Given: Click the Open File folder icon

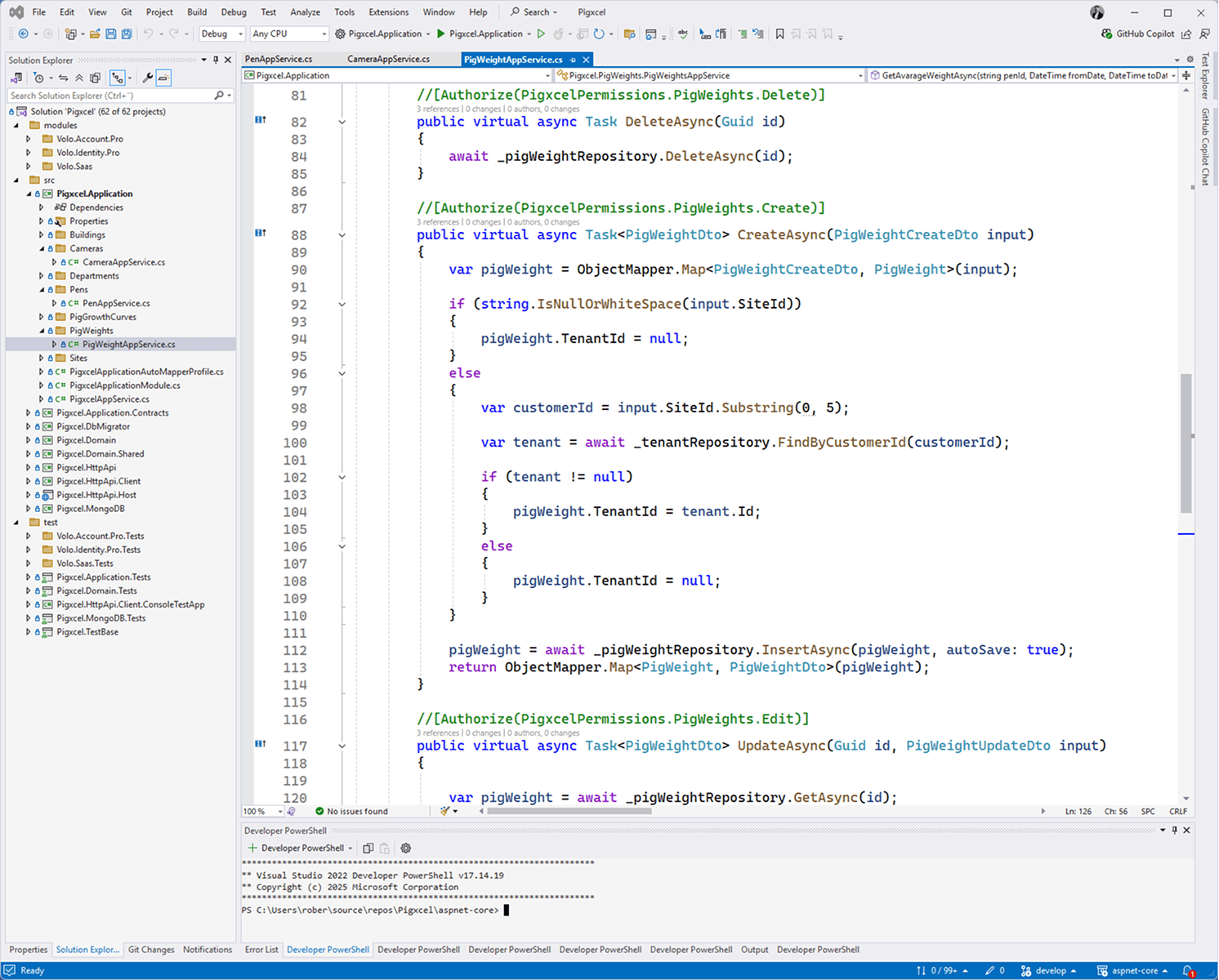Looking at the screenshot, I should tap(96, 34).
